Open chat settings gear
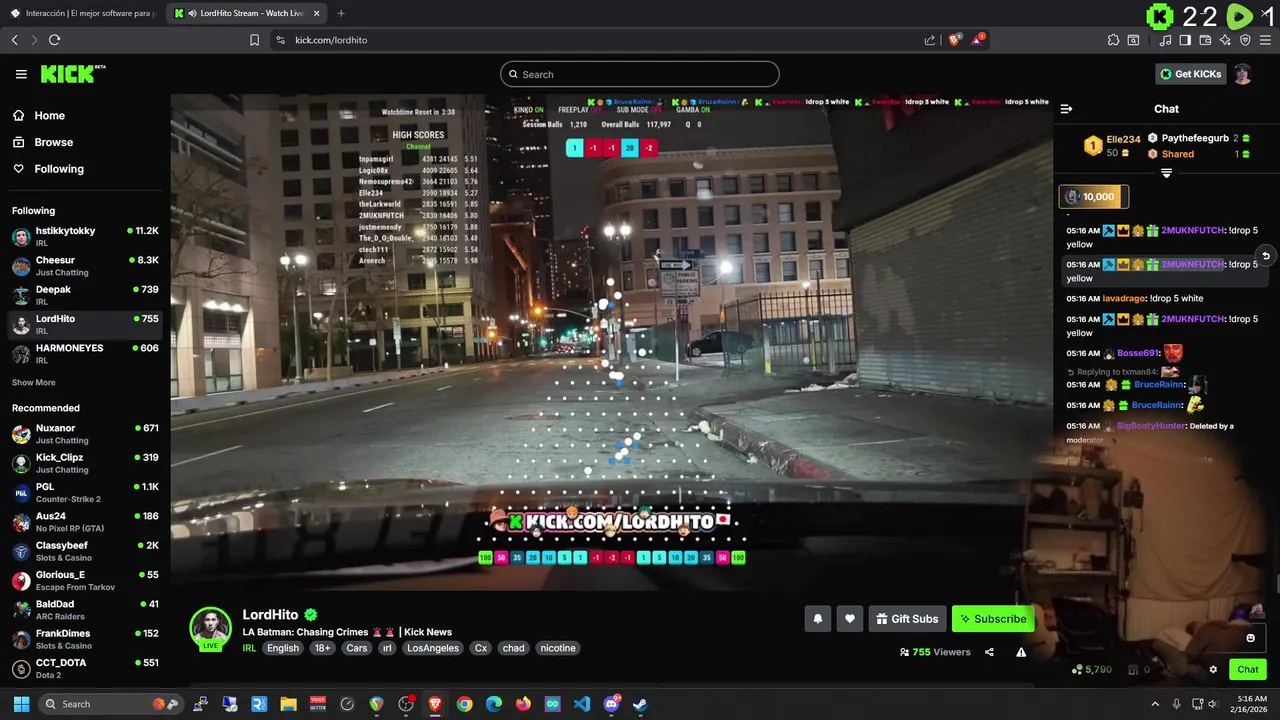 (x=1213, y=670)
